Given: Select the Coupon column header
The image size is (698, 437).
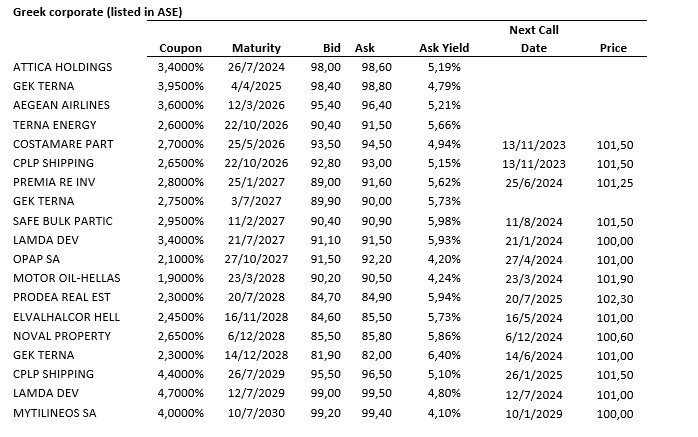Looking at the screenshot, I should pyautogui.click(x=180, y=48).
